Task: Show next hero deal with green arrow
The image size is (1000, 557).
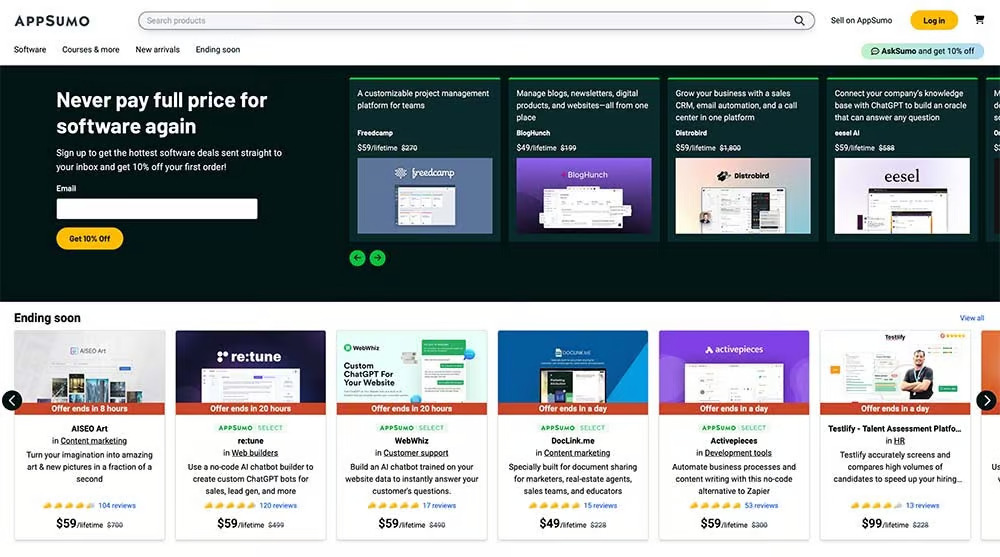Action: (378, 258)
